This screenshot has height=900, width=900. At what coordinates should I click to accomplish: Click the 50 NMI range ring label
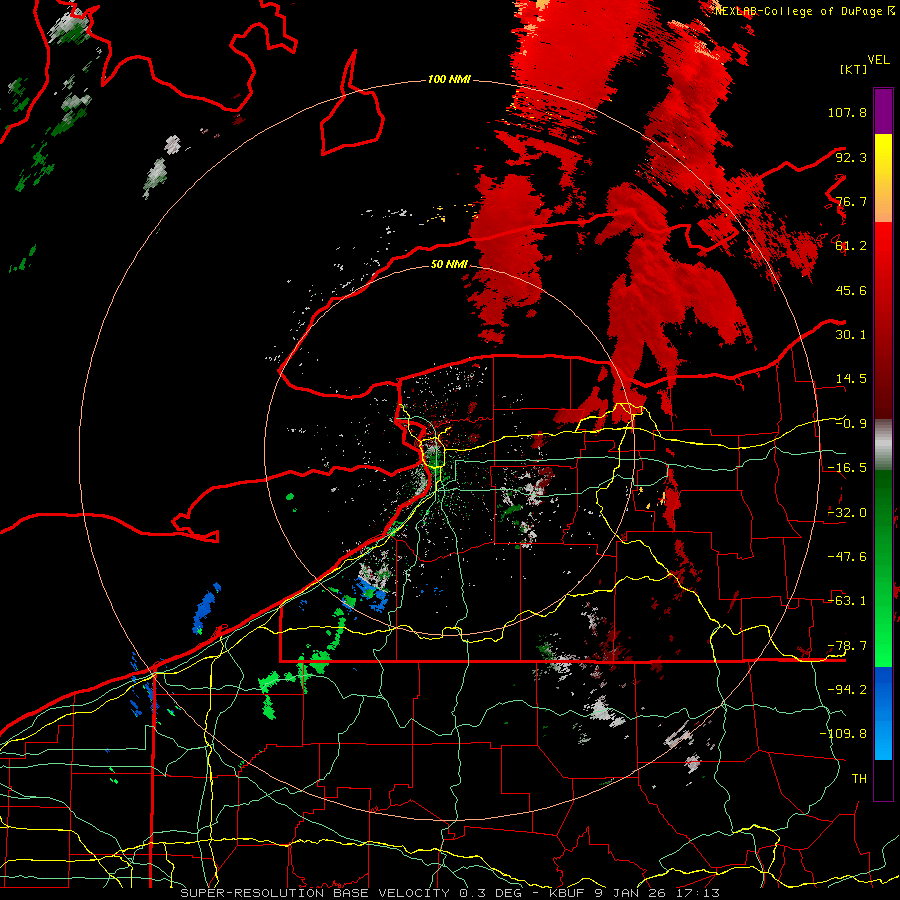click(449, 264)
